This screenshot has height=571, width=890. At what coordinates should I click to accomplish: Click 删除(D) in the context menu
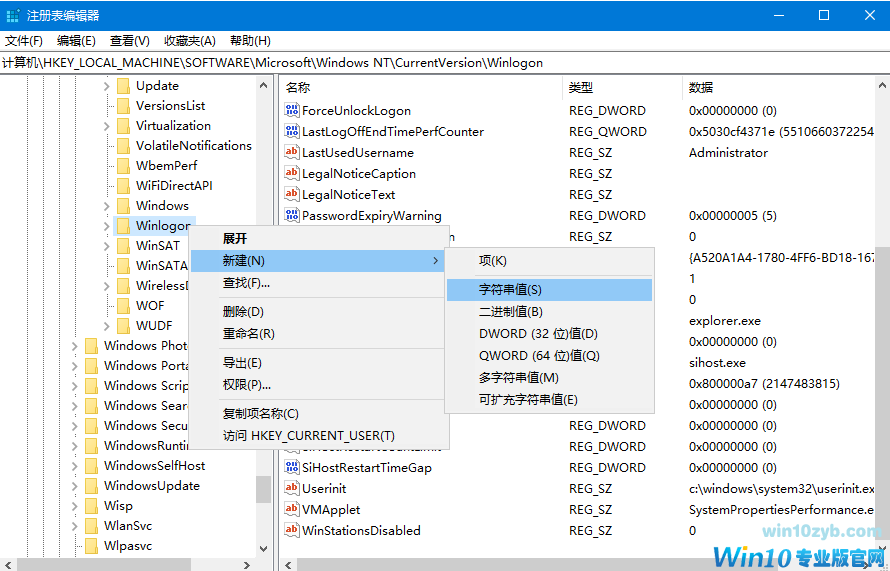[243, 312]
